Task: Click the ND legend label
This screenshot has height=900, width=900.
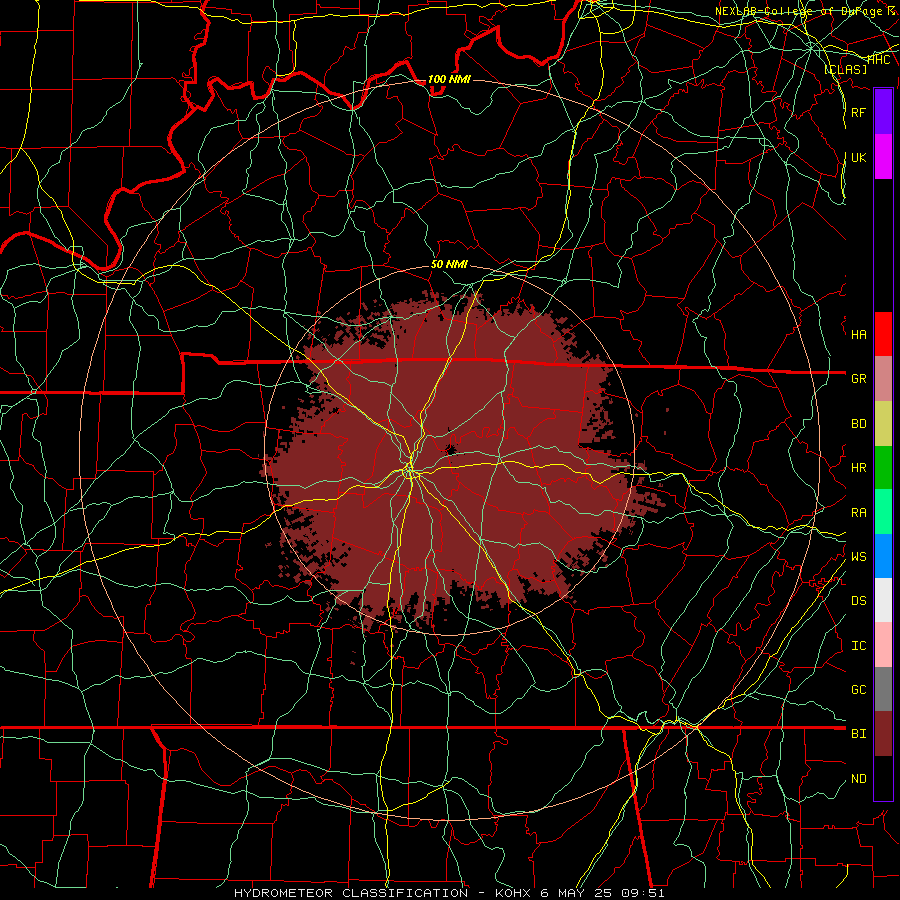Action: click(x=859, y=779)
